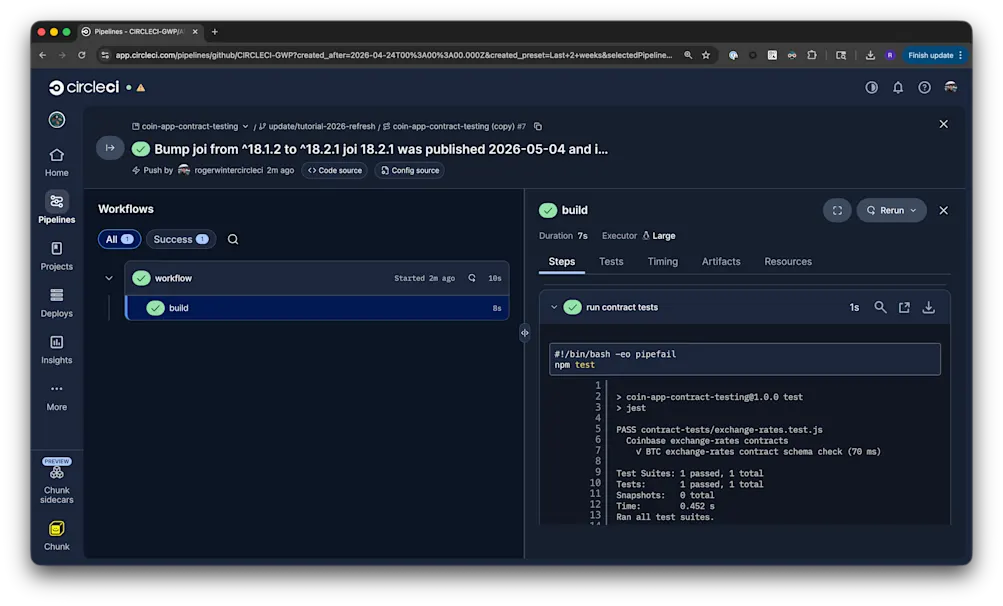Click the npm test command box
Viewport: 1003px width, 606px height.
pyautogui.click(x=745, y=359)
